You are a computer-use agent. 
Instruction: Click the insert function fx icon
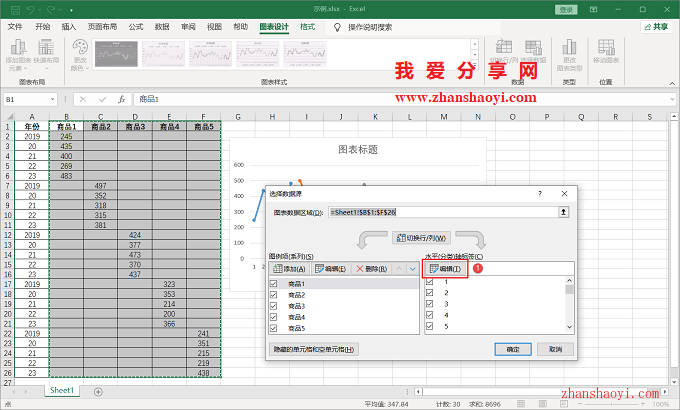(x=122, y=99)
